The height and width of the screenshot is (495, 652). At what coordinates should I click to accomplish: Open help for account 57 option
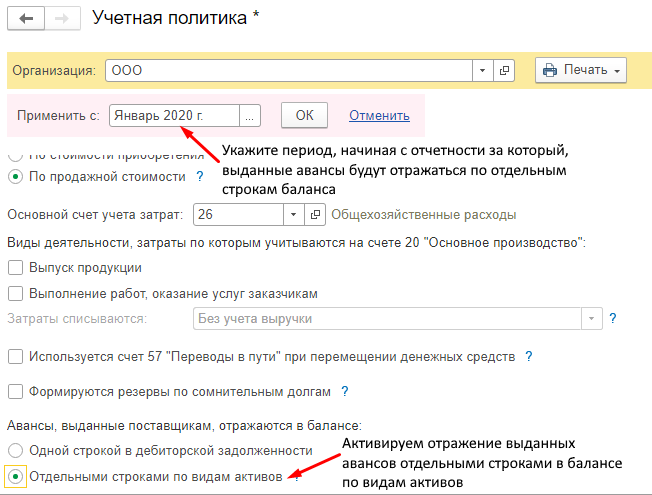point(529,356)
